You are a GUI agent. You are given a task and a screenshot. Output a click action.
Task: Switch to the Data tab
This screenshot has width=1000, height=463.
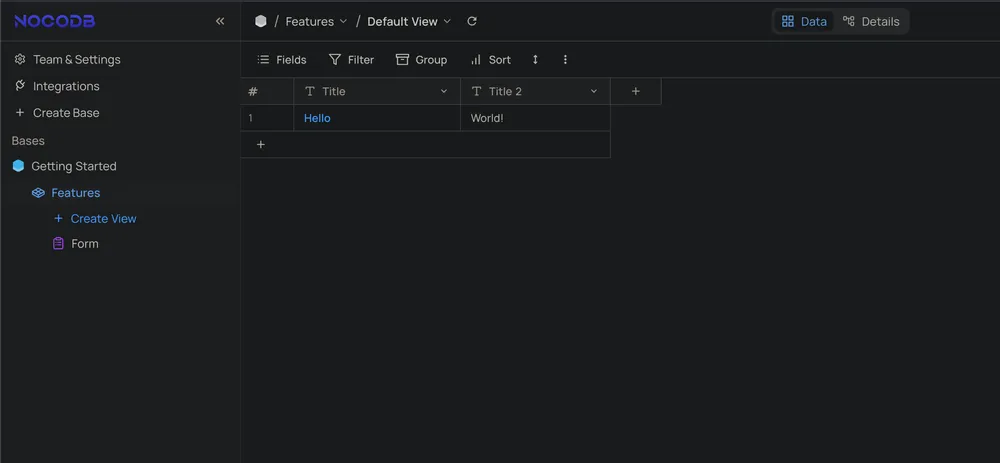point(804,21)
